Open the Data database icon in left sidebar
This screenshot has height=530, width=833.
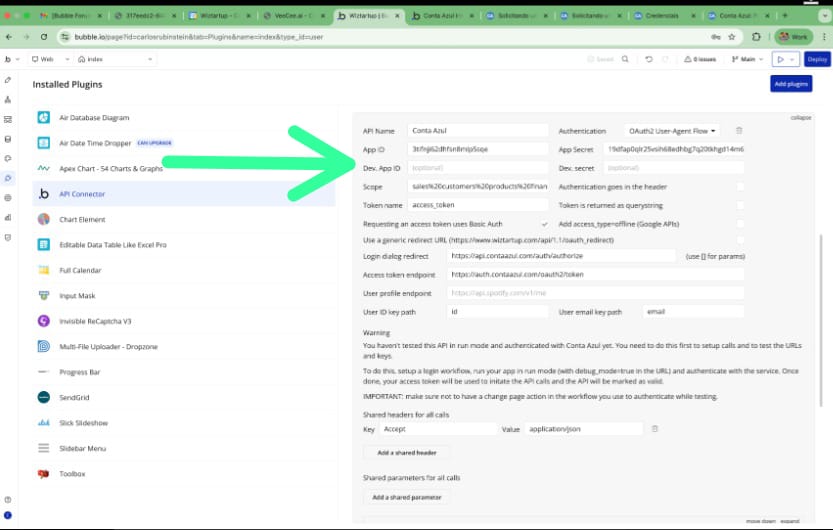(7, 139)
